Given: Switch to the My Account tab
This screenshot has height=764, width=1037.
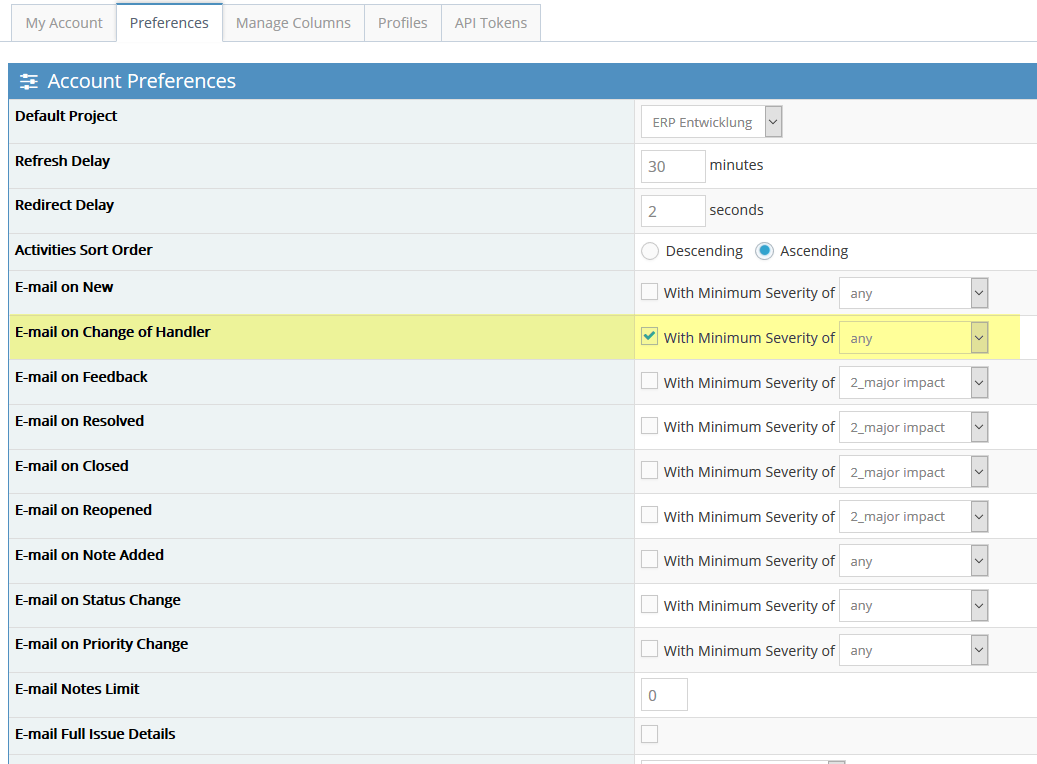Looking at the screenshot, I should (x=64, y=23).
